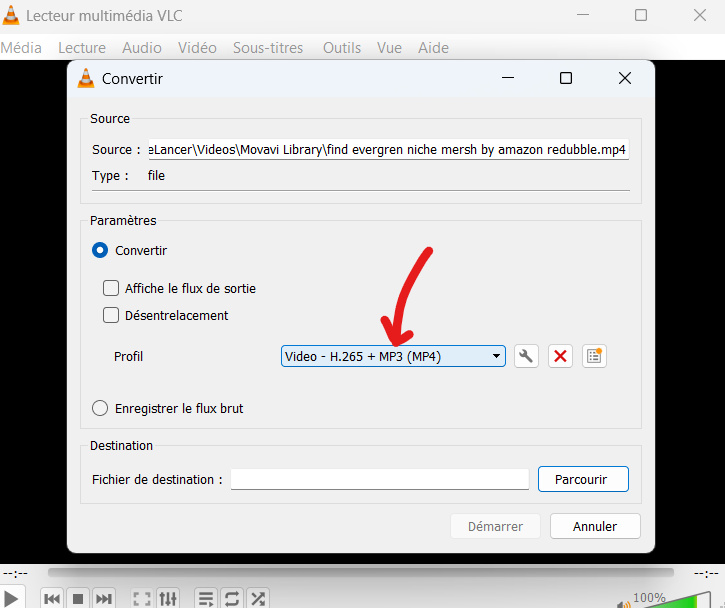Viewport: 725px width, 608px height.
Task: Create a new profile icon button
Action: [594, 356]
